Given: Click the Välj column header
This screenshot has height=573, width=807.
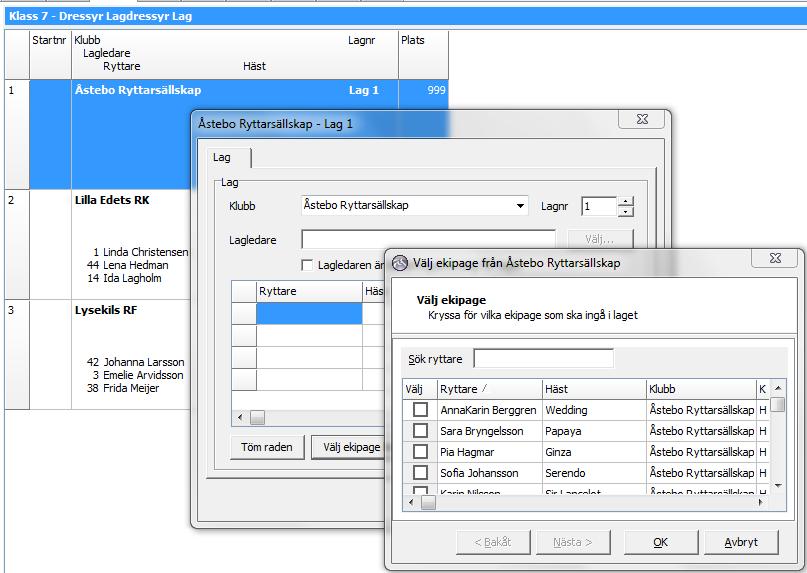Looking at the screenshot, I should point(420,389).
